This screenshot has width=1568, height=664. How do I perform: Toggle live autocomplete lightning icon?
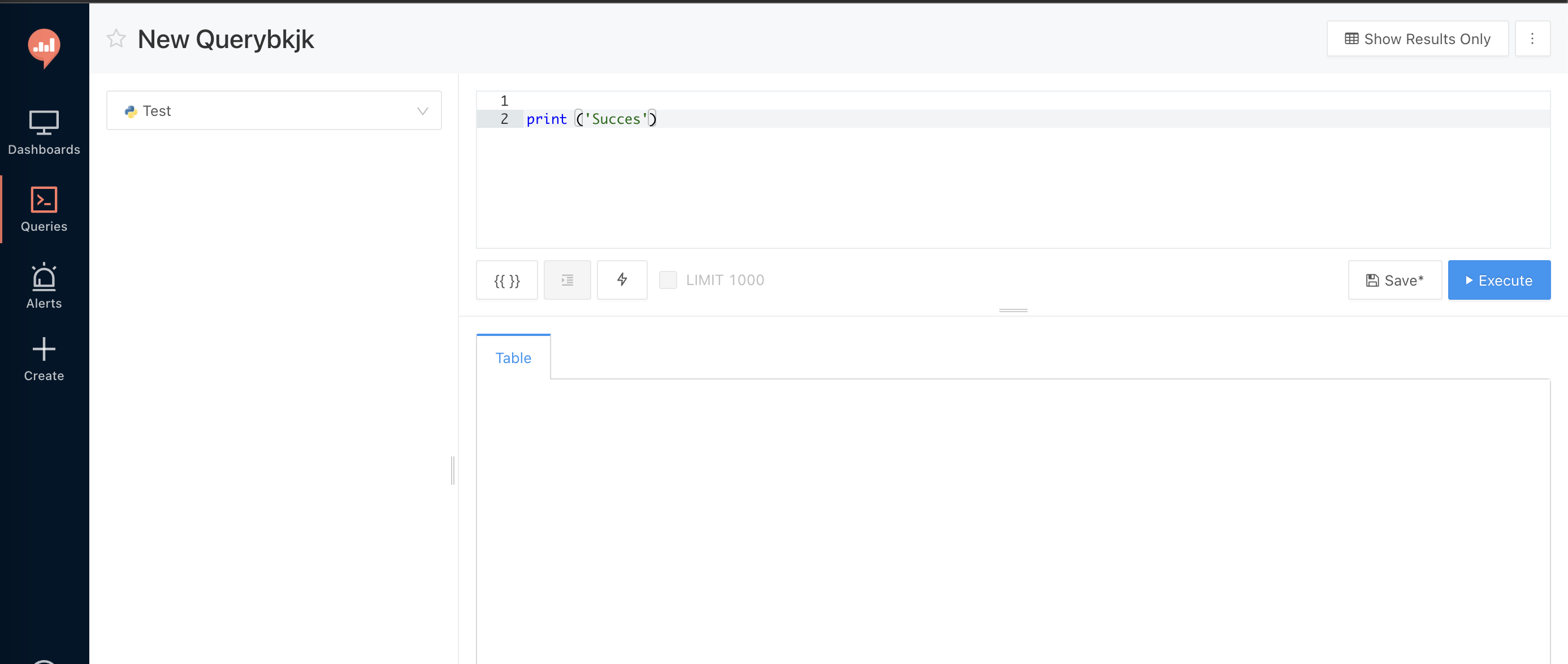621,280
